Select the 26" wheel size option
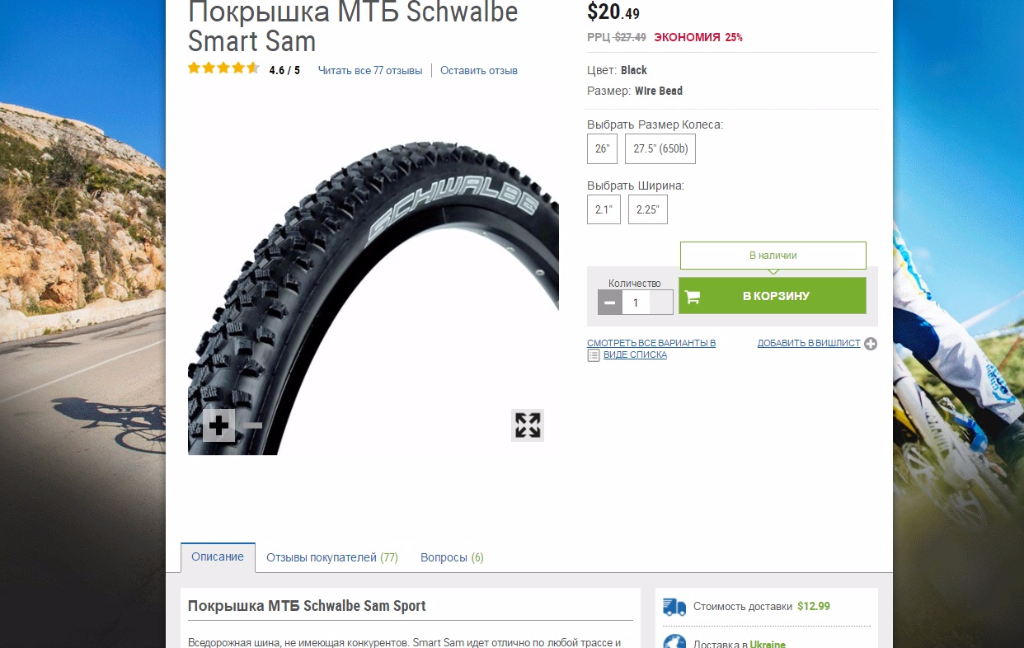Viewport: 1024px width, 648px height. pyautogui.click(x=602, y=148)
